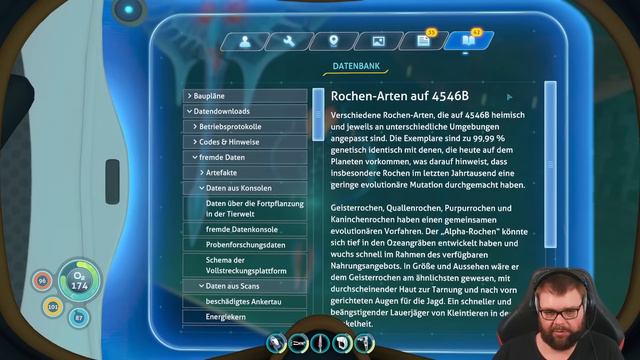Select the fifth quick slot tool

tap(364, 344)
